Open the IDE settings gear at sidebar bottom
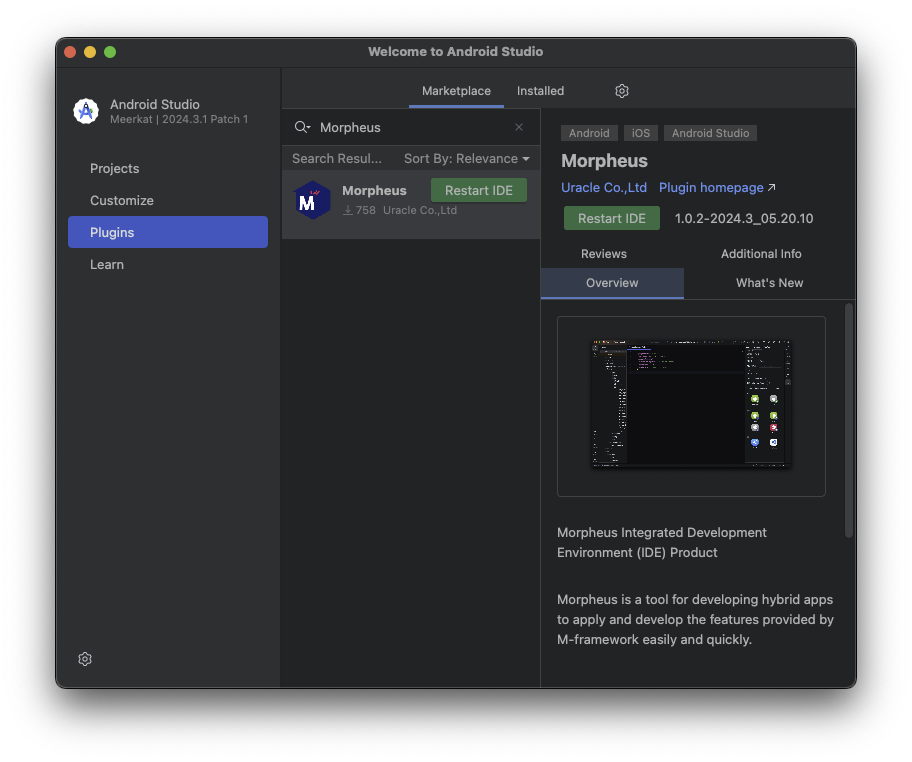912x762 pixels. [85, 658]
